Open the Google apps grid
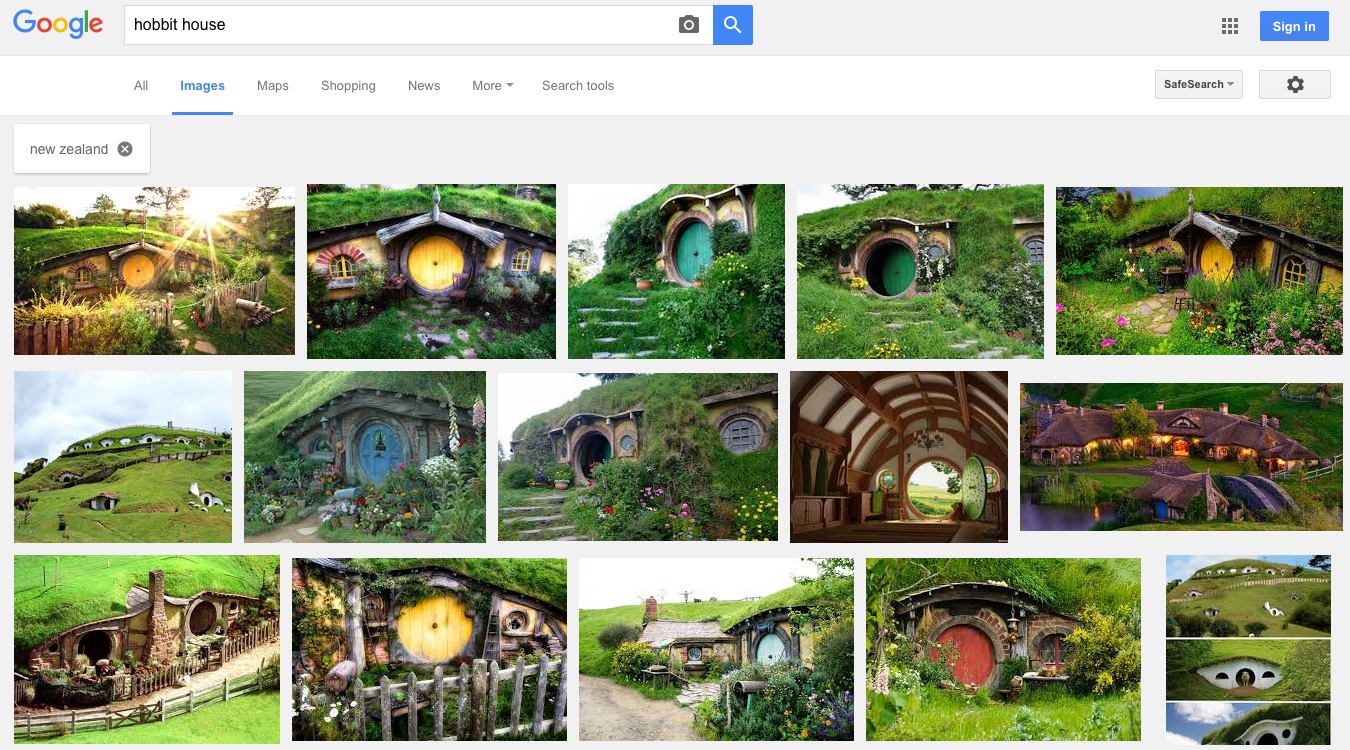The image size is (1350, 750). (x=1230, y=27)
